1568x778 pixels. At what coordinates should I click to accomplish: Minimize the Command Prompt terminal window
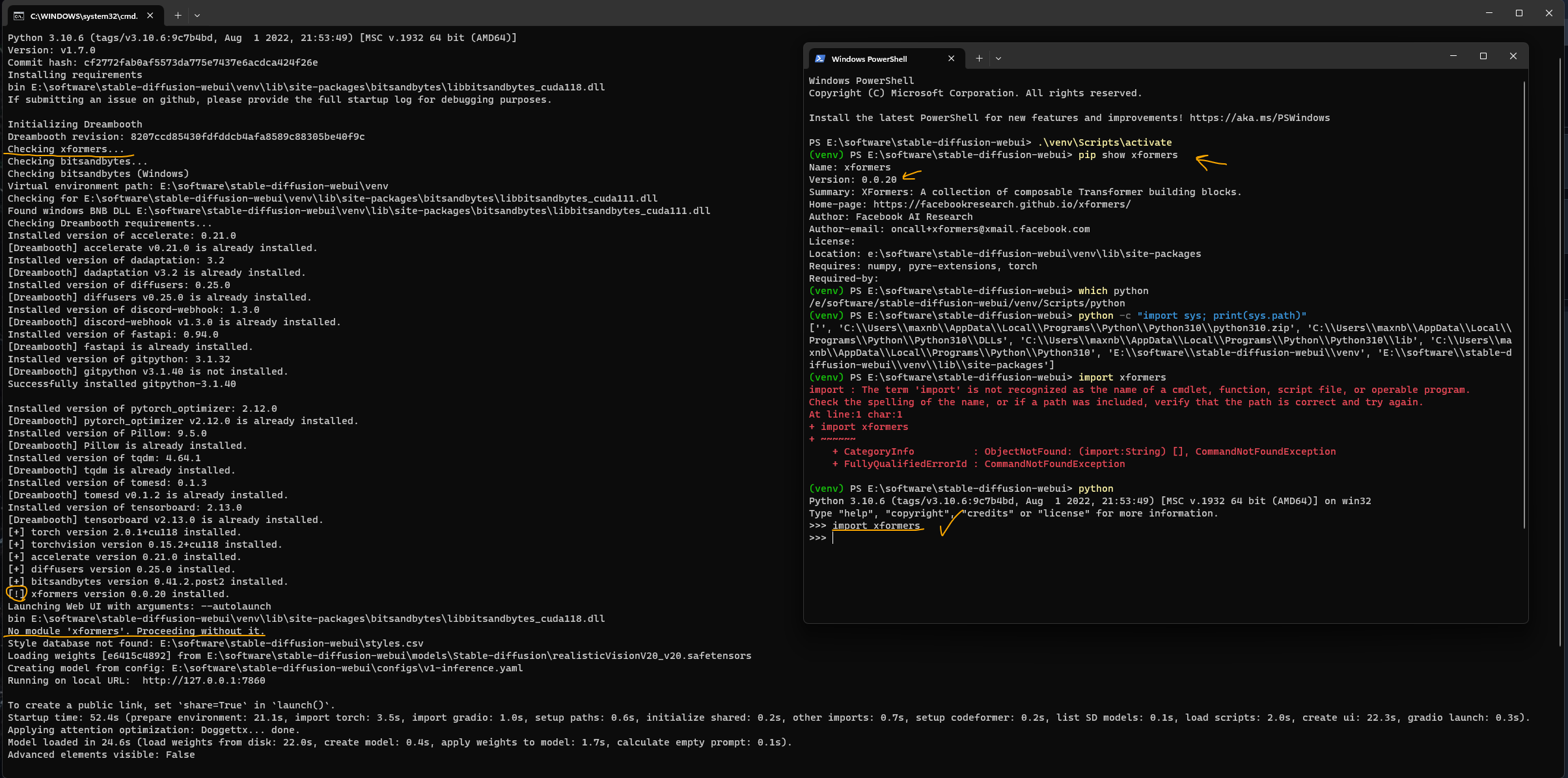pyautogui.click(x=1489, y=13)
